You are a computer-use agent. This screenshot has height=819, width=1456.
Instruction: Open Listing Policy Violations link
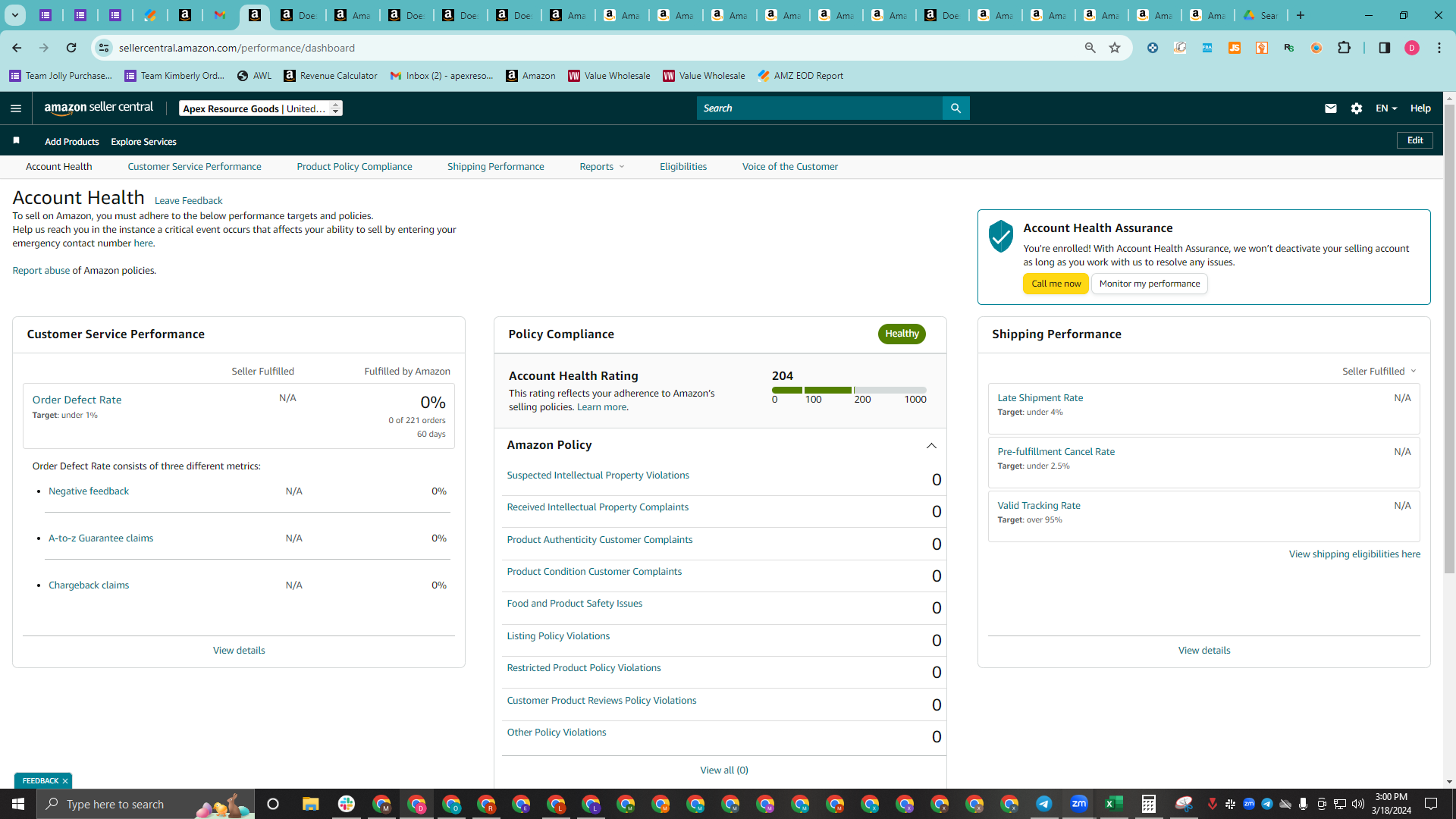pyautogui.click(x=558, y=636)
